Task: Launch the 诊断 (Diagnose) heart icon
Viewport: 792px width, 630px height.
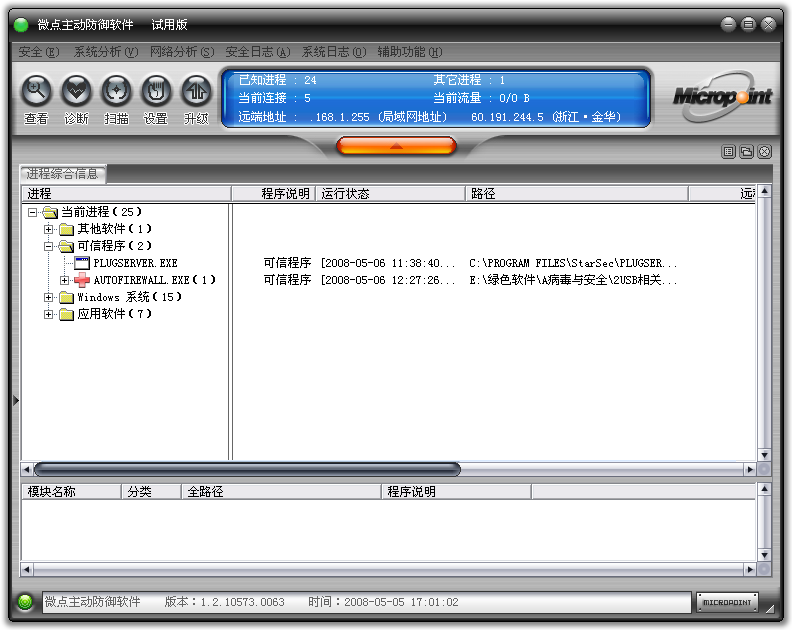Action: click(x=76, y=91)
